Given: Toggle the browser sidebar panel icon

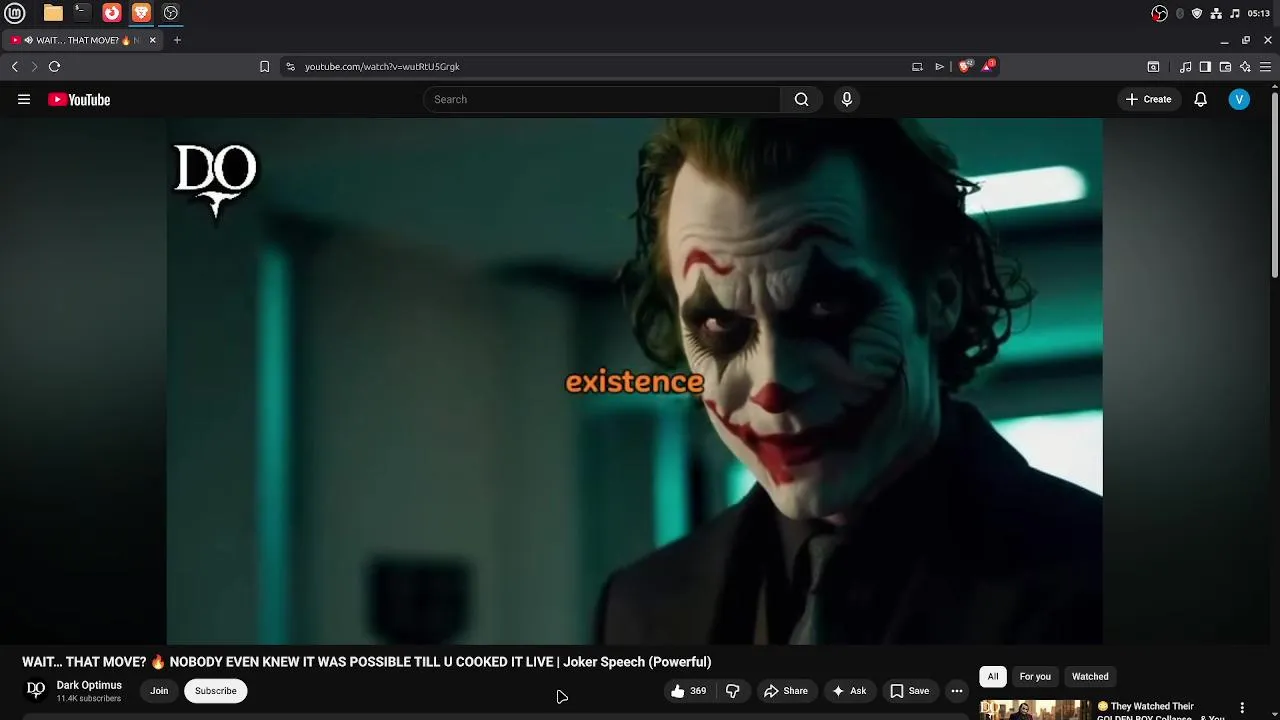Looking at the screenshot, I should click(1205, 67).
